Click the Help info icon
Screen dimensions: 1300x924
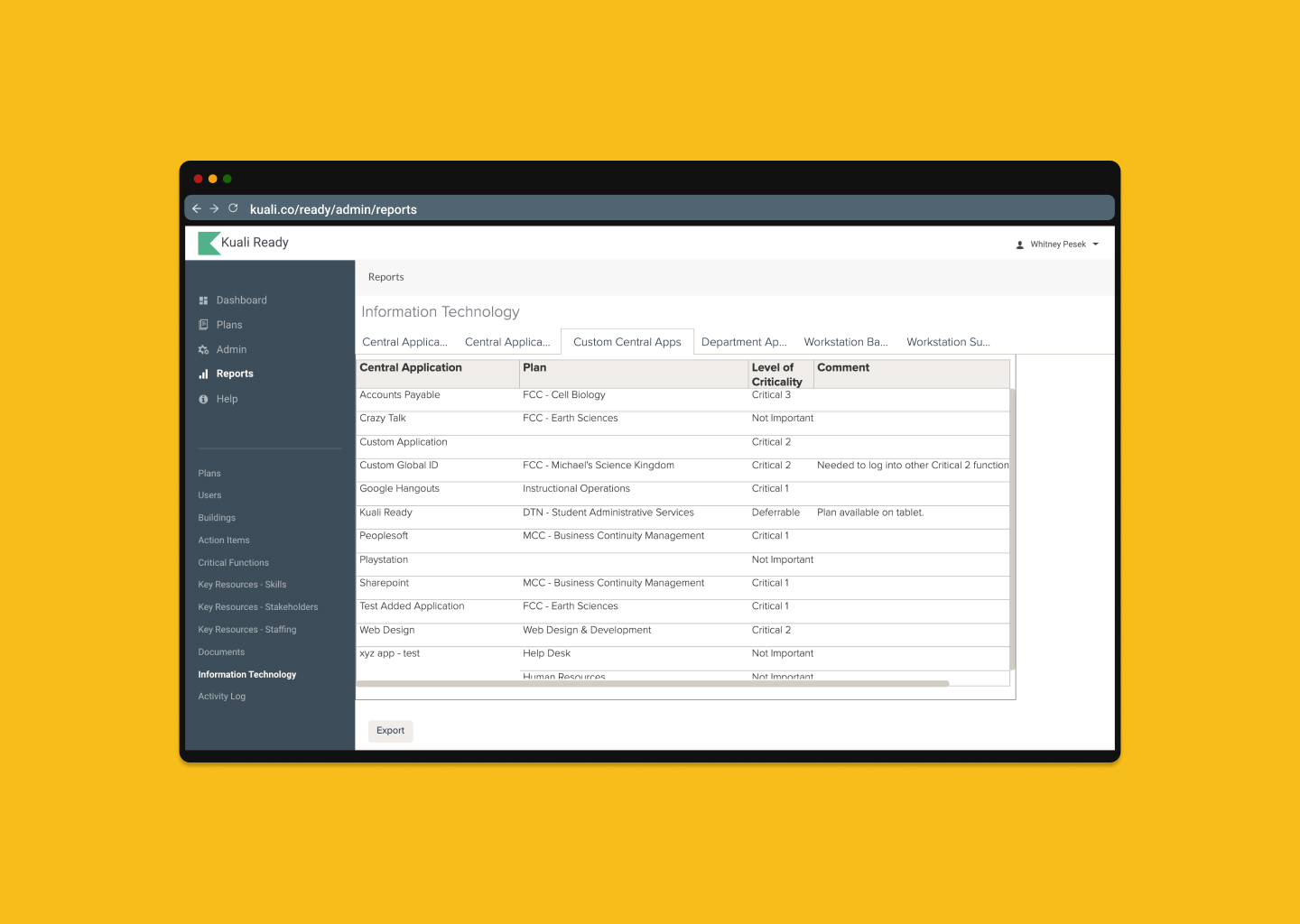coord(203,399)
